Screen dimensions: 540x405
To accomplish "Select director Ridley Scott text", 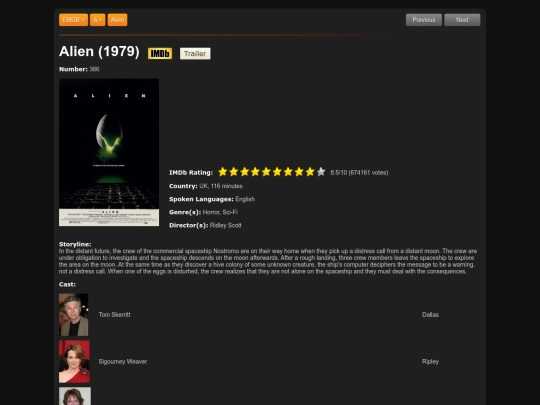I will tap(226, 225).
